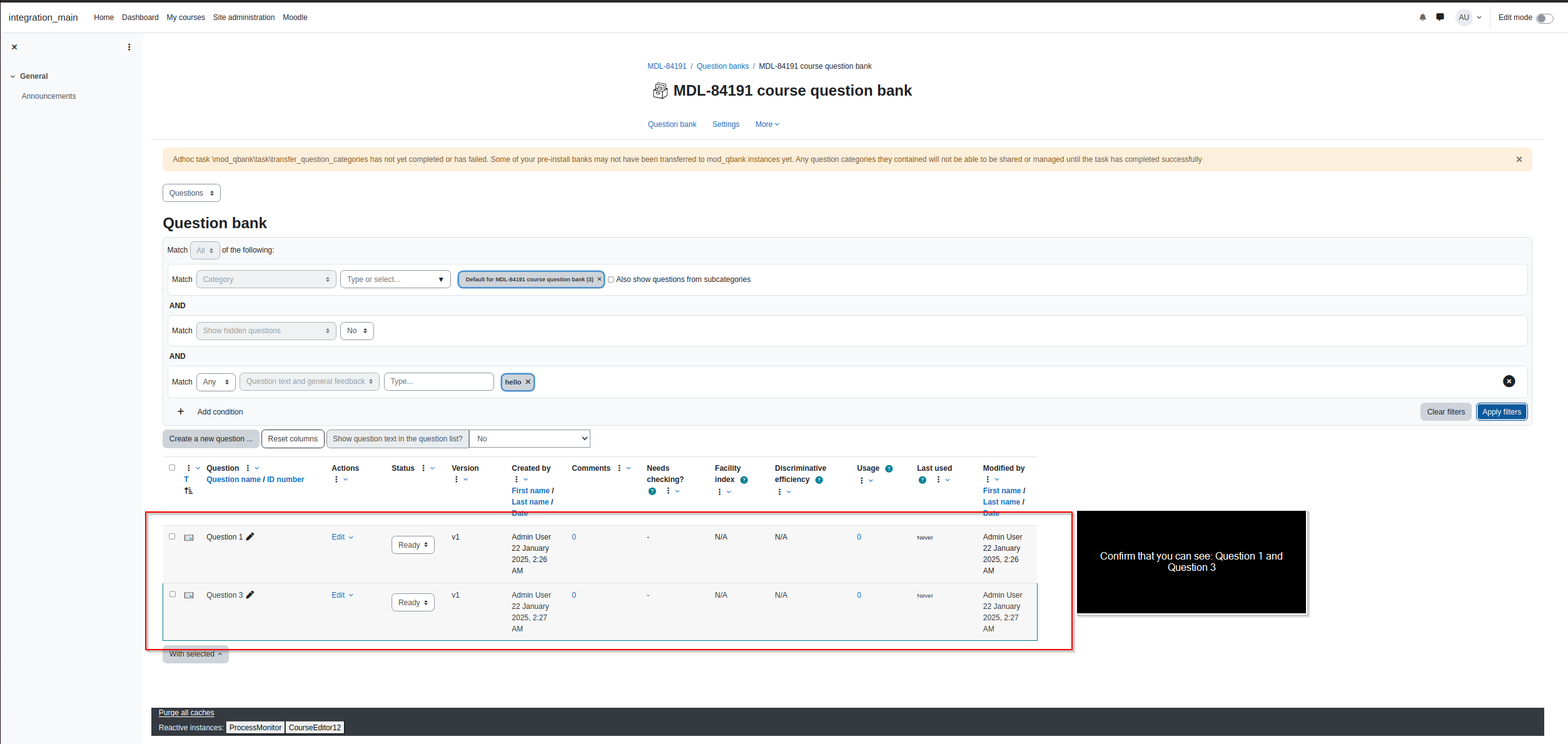Open the notifications bell icon
The width and height of the screenshot is (1568, 744).
pyautogui.click(x=1422, y=18)
